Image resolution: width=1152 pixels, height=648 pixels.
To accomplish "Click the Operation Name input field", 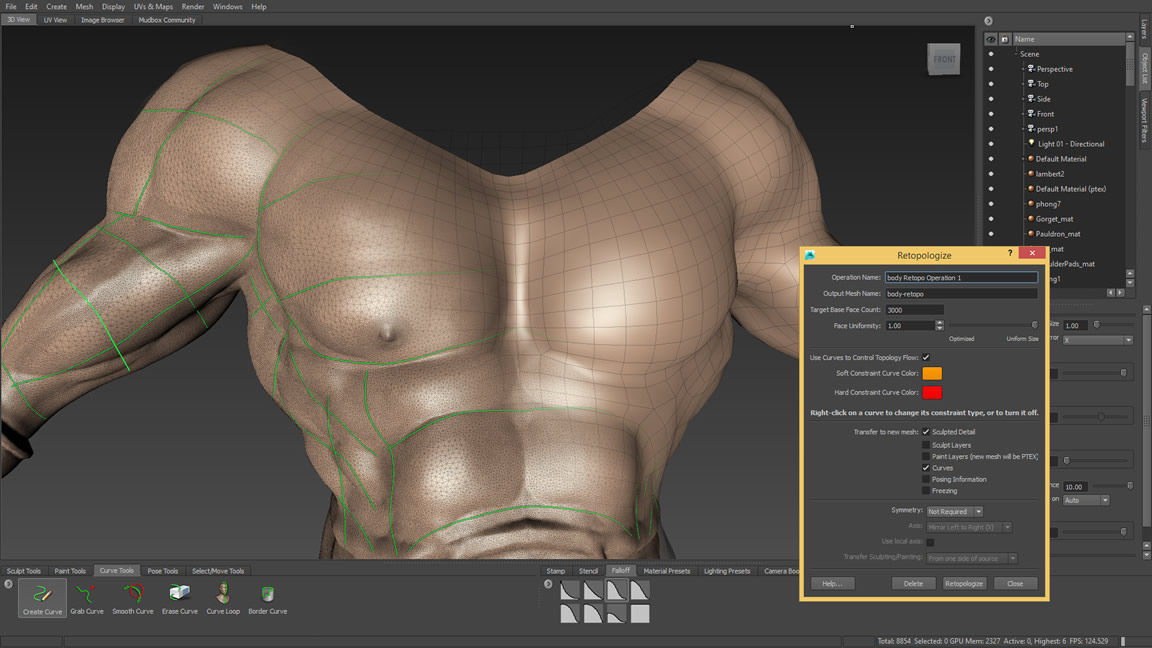I will [960, 277].
